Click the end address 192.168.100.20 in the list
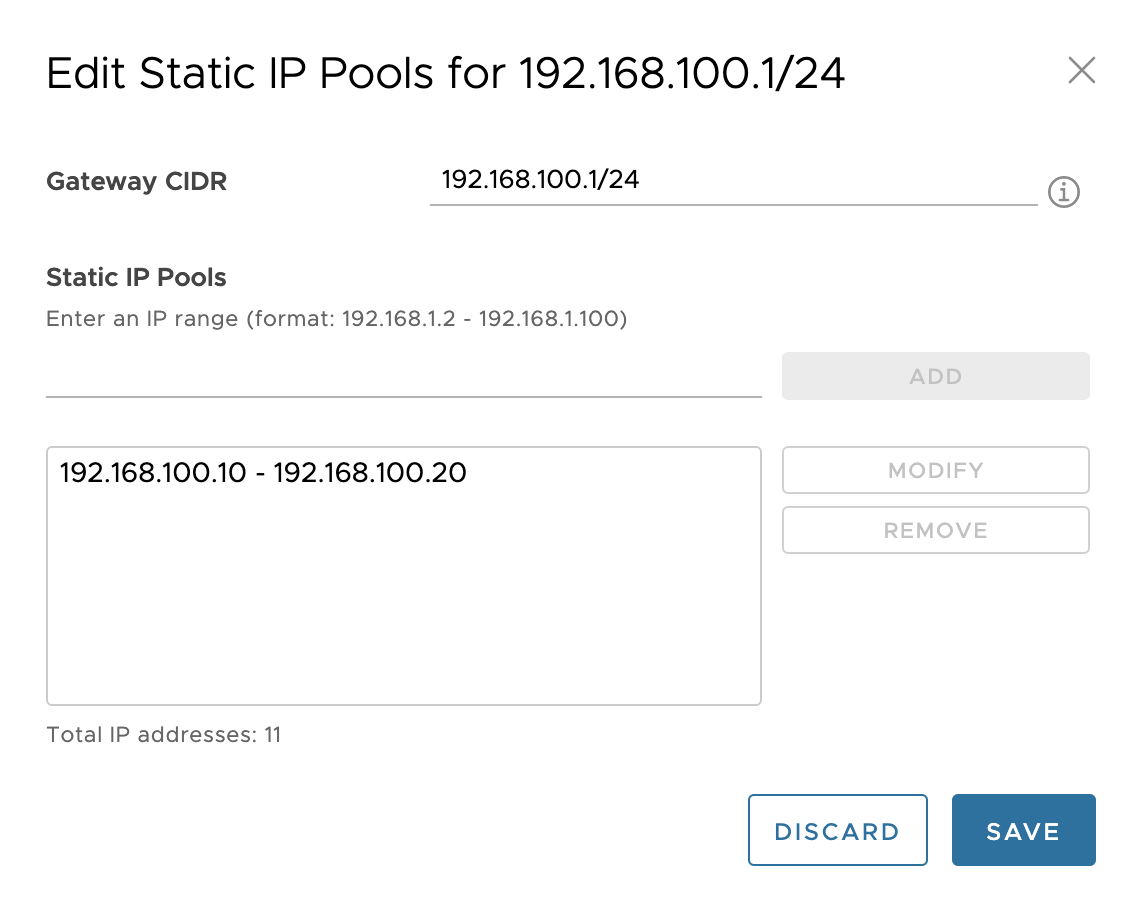This screenshot has width=1138, height=908. (x=370, y=472)
